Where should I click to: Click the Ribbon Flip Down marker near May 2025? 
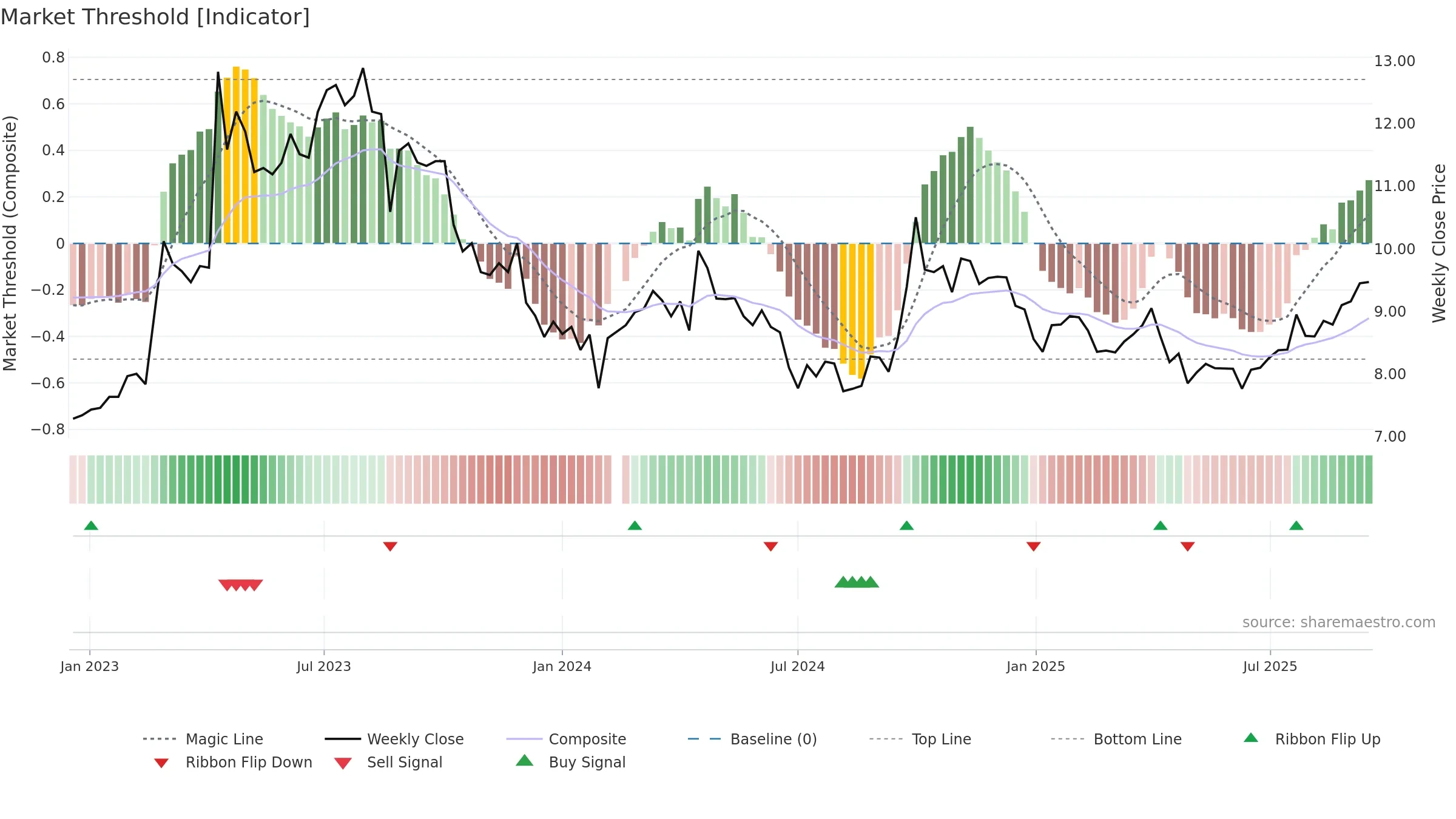pos(1188,547)
